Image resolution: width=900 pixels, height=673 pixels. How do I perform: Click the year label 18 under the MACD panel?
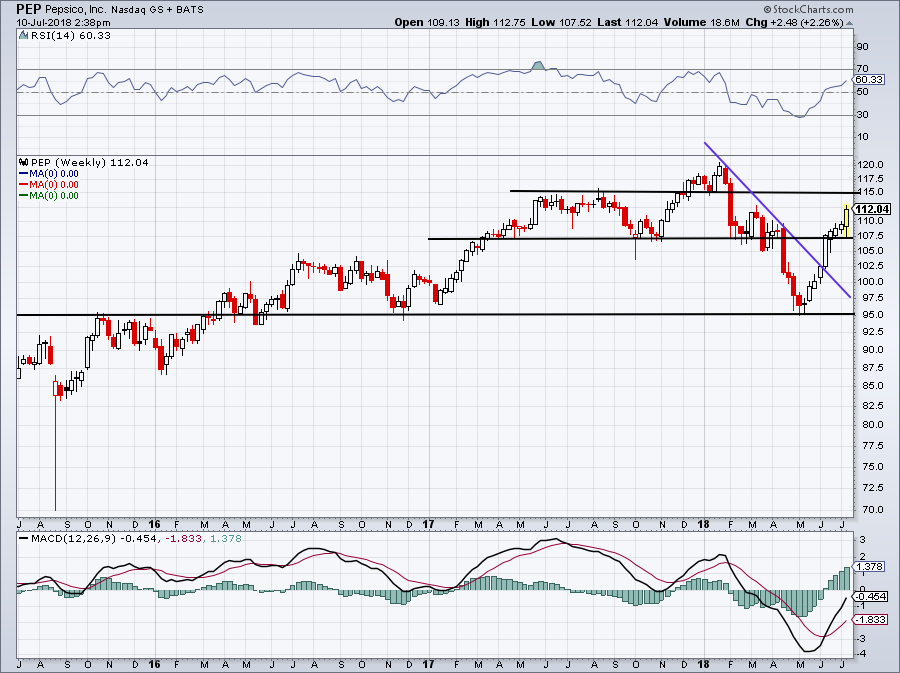(x=704, y=665)
